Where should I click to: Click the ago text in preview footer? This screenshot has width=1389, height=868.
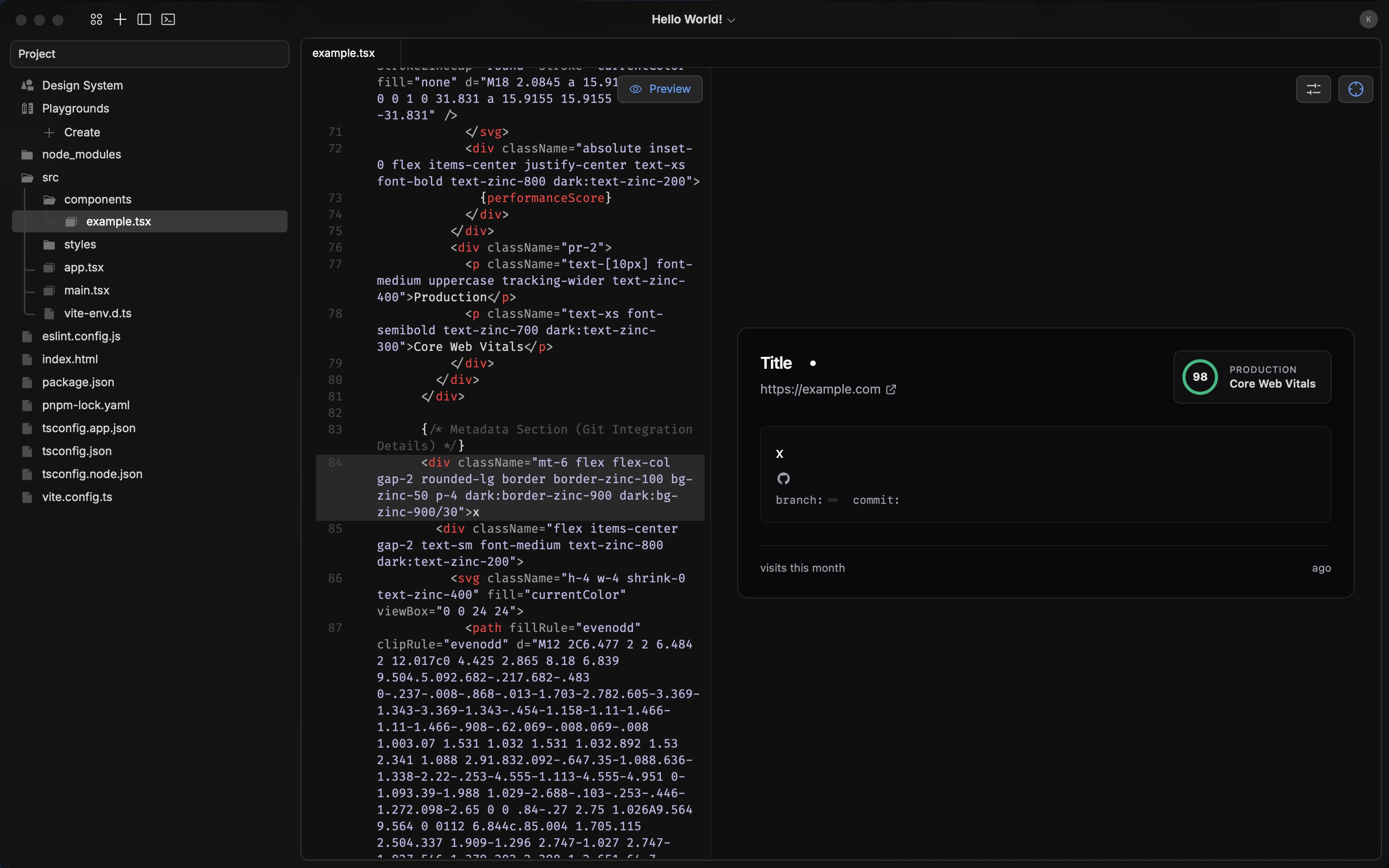tap(1321, 569)
